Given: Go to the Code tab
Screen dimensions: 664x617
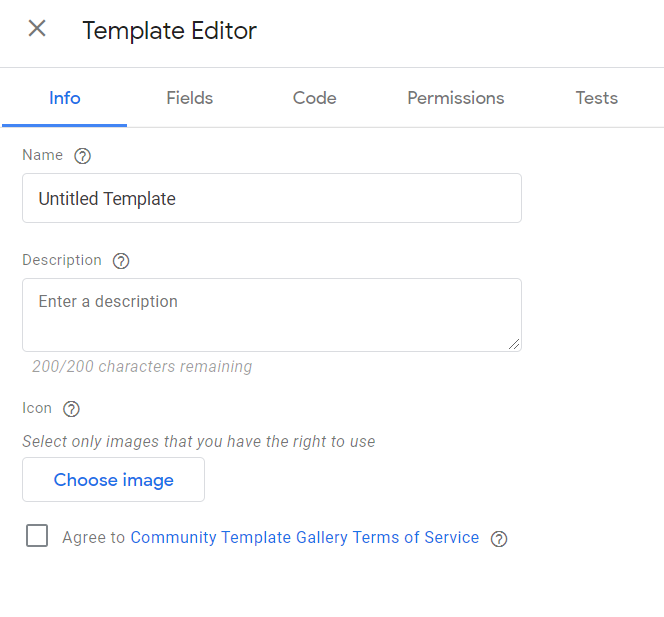Looking at the screenshot, I should [x=314, y=98].
